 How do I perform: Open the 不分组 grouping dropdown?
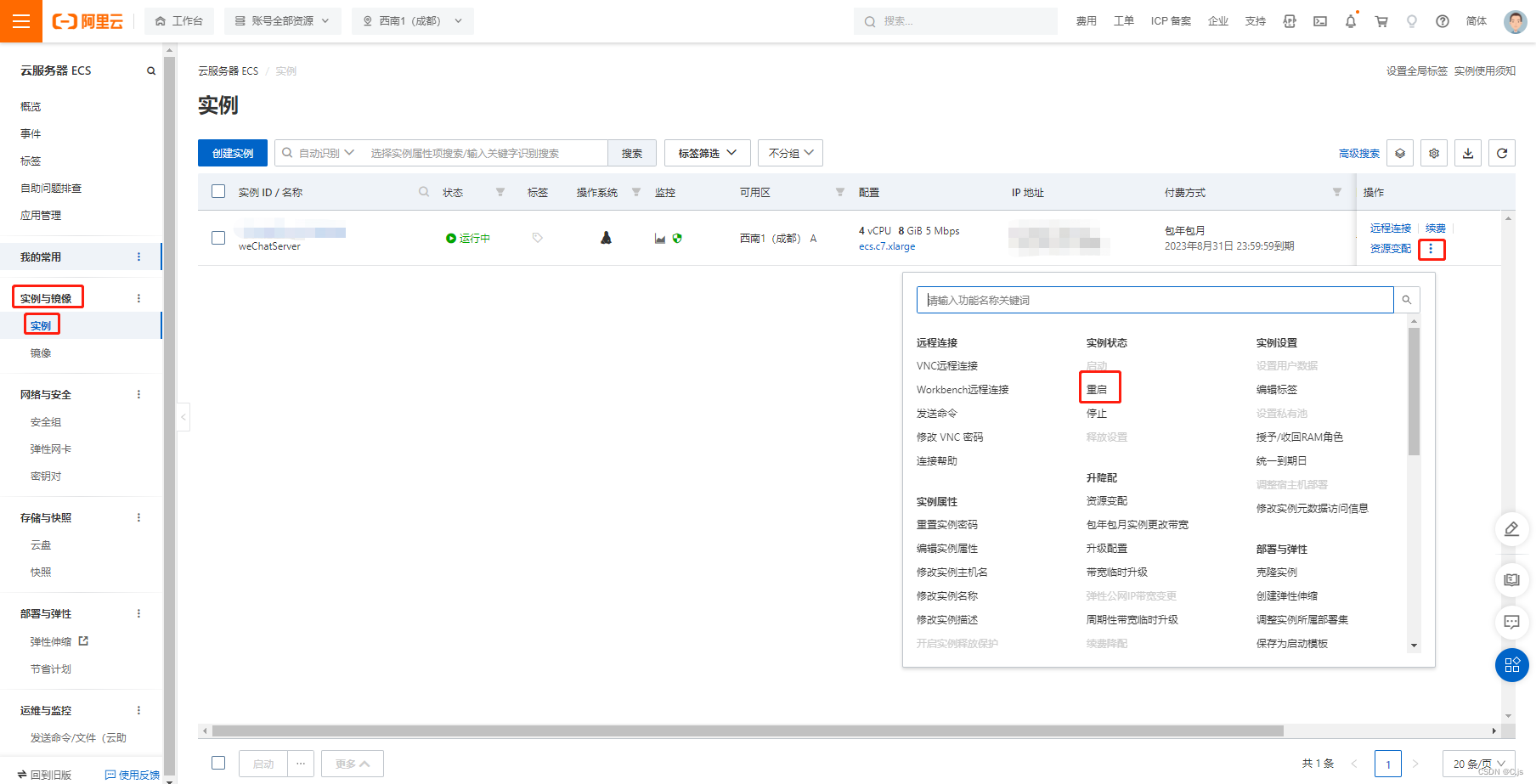tap(789, 153)
